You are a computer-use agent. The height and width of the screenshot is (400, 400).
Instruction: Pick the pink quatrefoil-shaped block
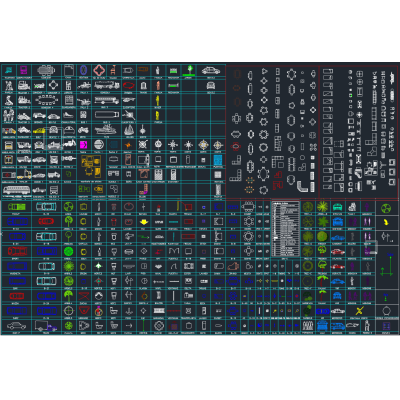[x=99, y=70]
